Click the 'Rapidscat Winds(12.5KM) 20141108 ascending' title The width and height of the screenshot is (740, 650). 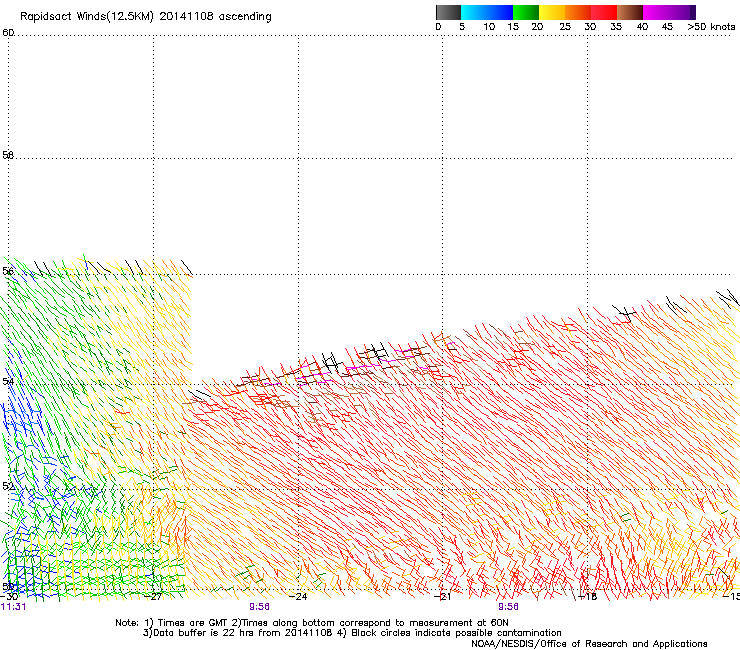[x=146, y=17]
